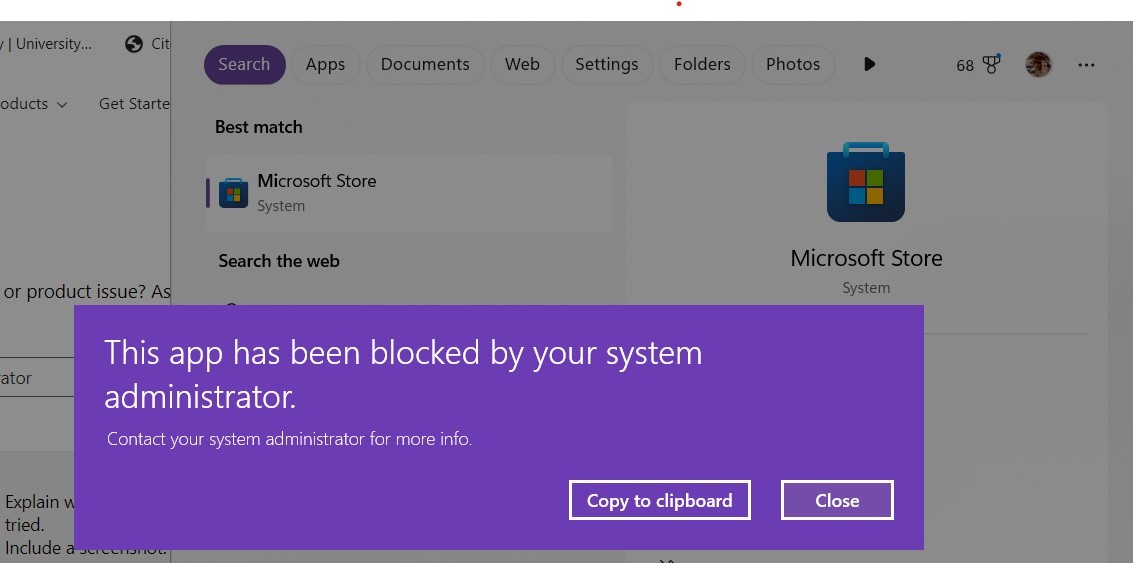The width and height of the screenshot is (1133, 563).
Task: Open the user profile avatar
Action: click(1038, 64)
